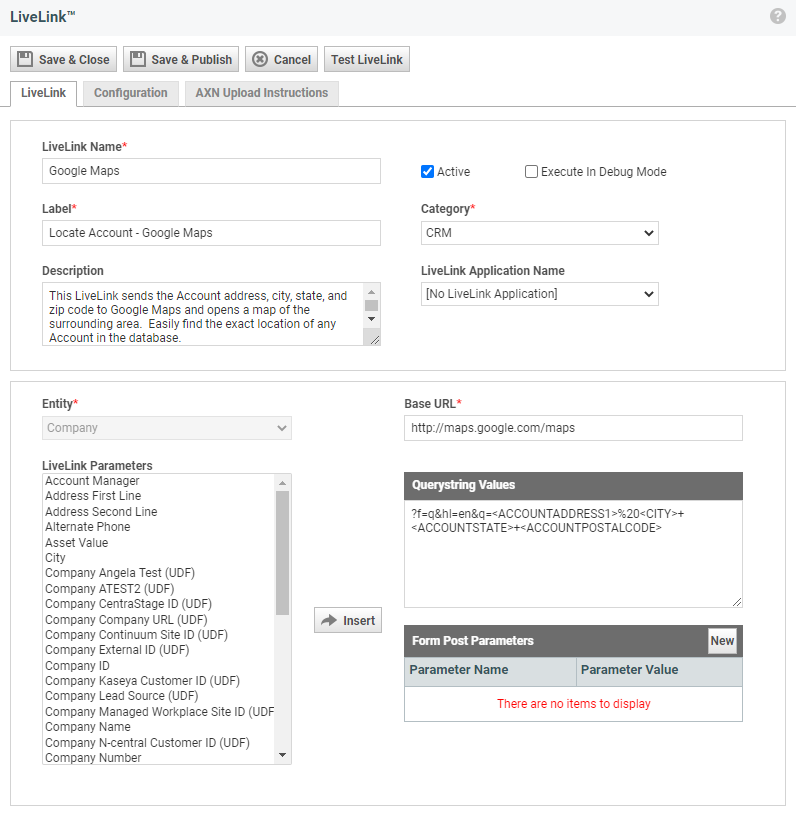Click into the Label input field
The height and width of the screenshot is (818, 796).
(211, 233)
